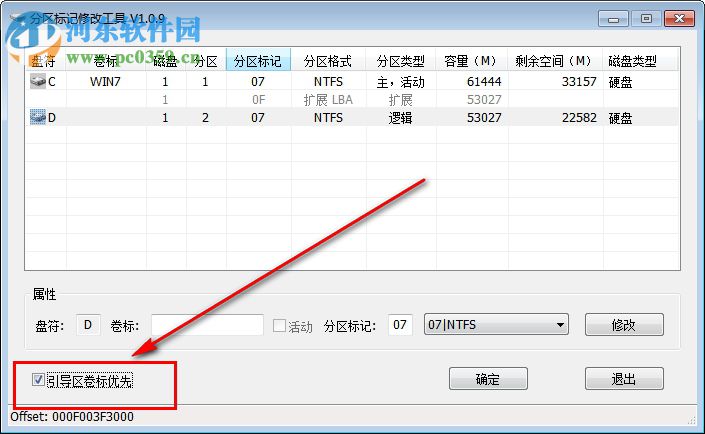Select the WIN7 volume label cell
This screenshot has height=434, width=705.
pos(105,81)
